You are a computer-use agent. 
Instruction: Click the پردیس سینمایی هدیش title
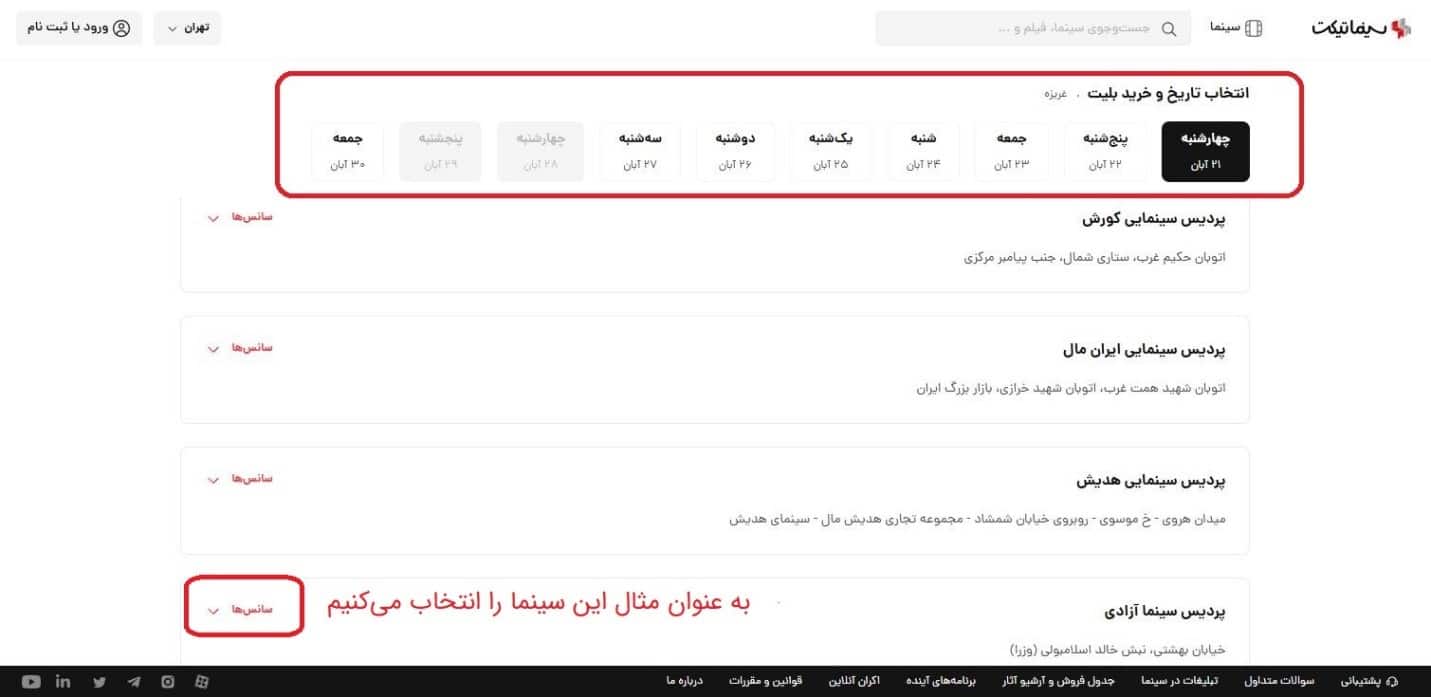pyautogui.click(x=1151, y=480)
